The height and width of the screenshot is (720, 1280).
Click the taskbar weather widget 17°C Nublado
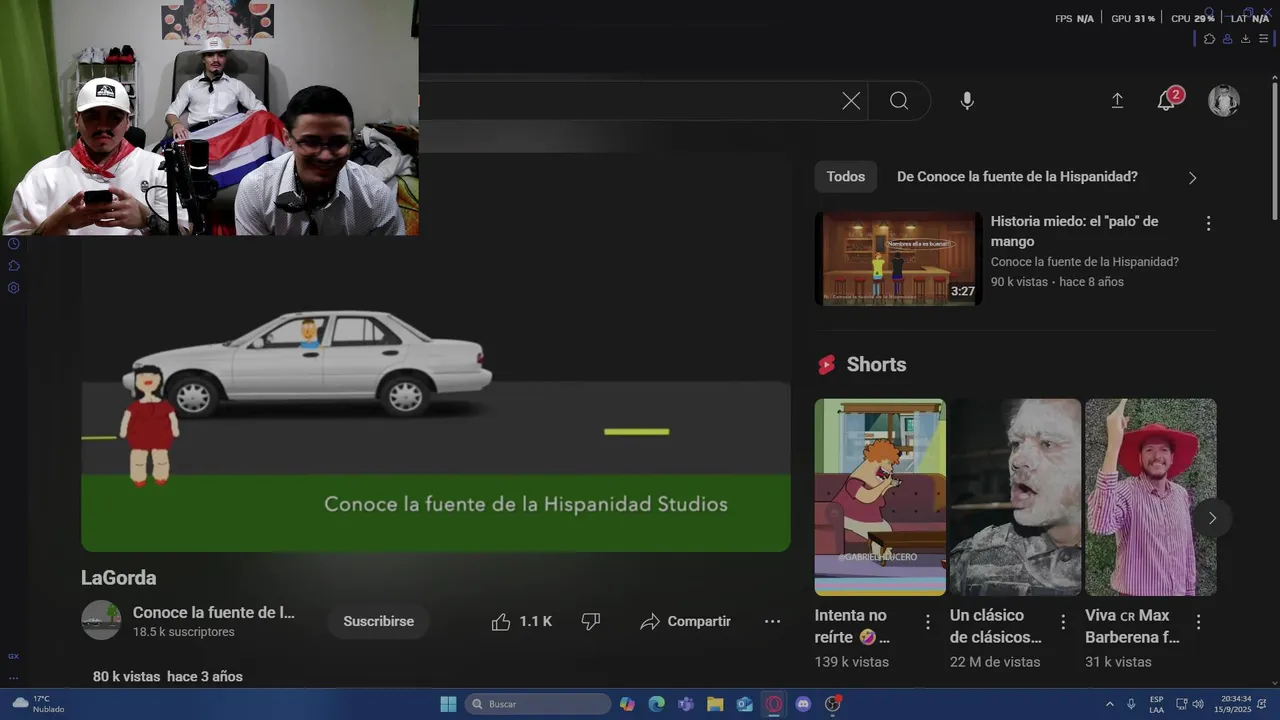tap(39, 704)
